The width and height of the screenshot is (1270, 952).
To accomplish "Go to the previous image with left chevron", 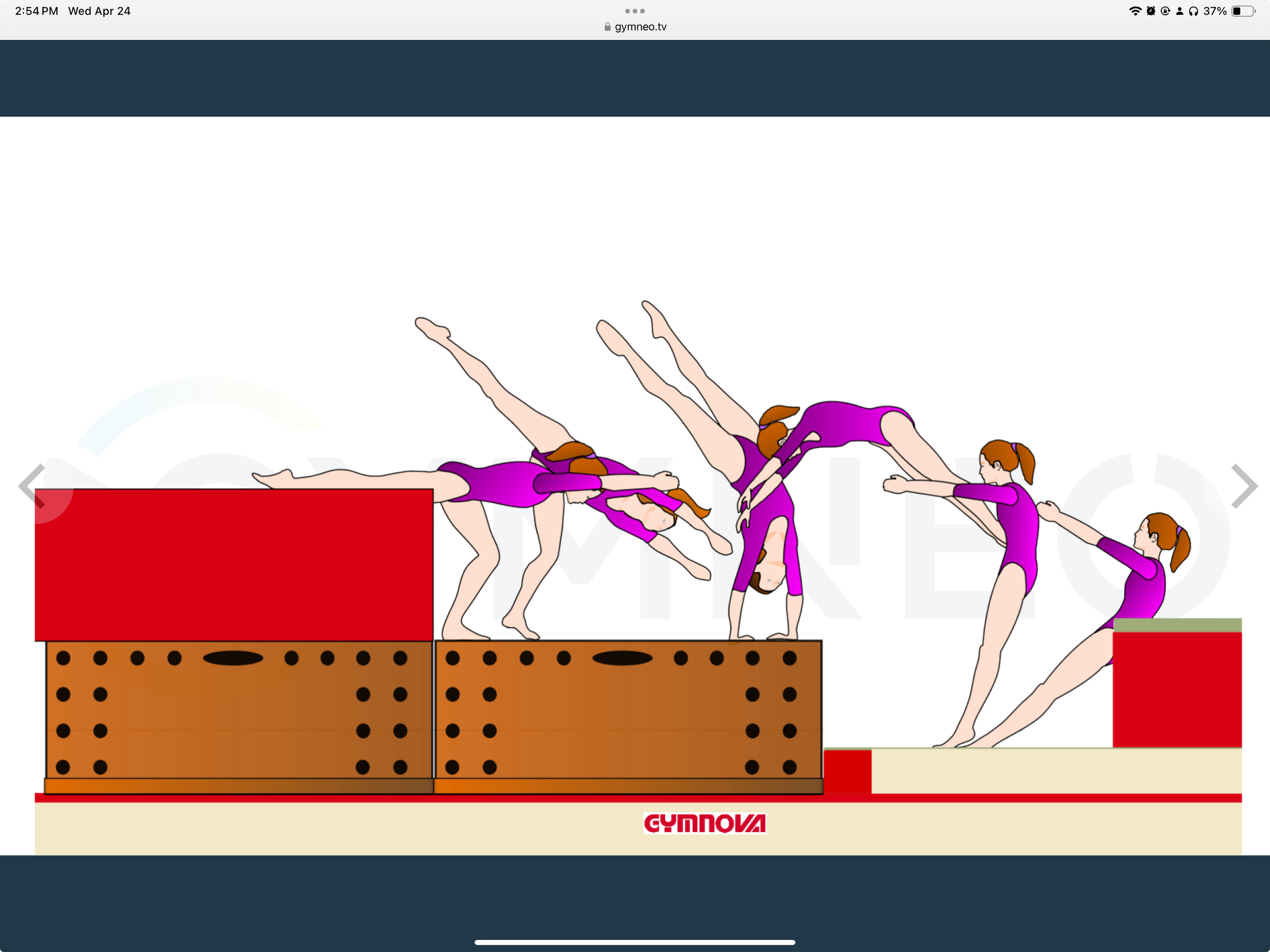I will (32, 486).
